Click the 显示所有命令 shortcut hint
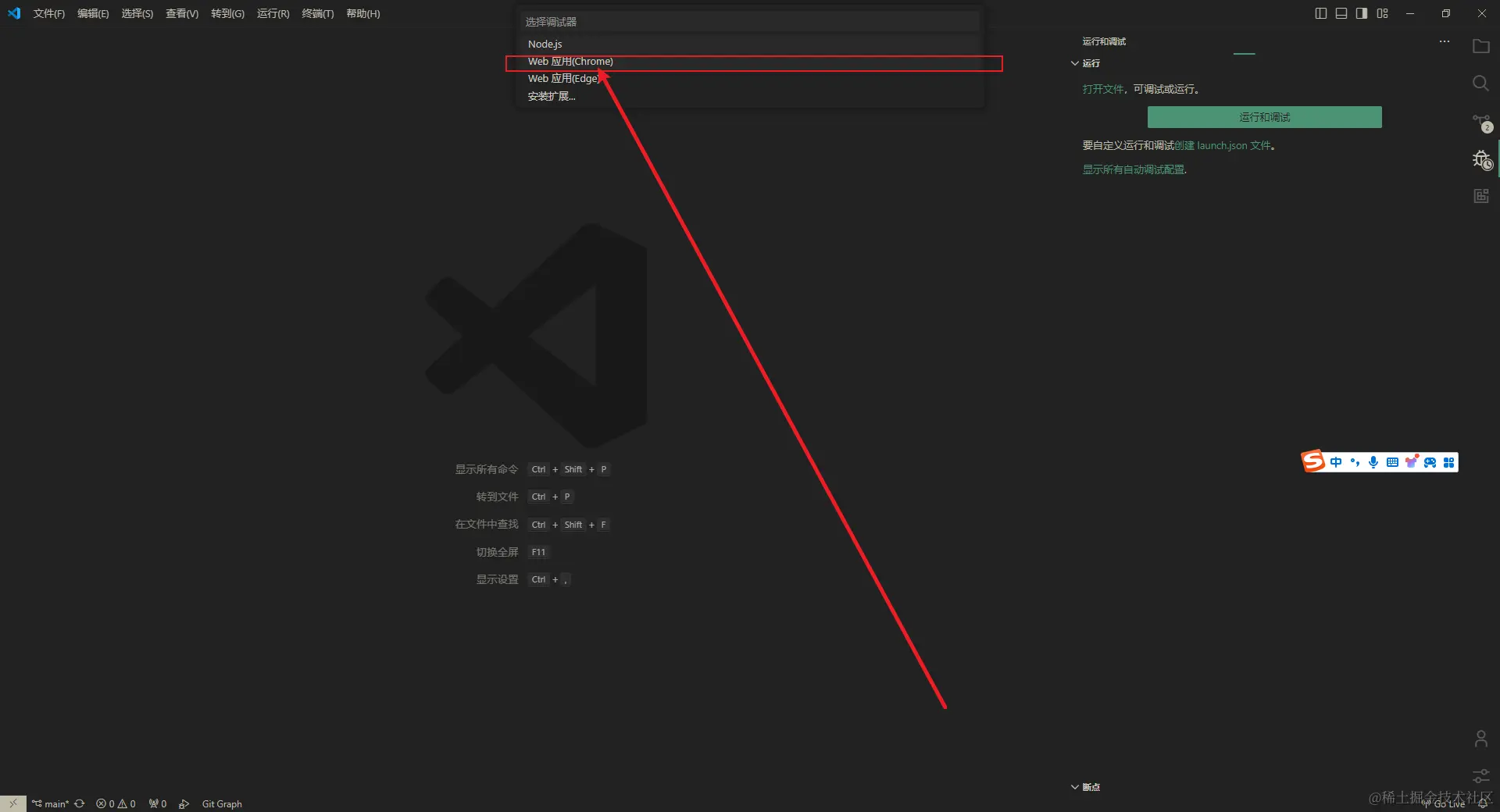The image size is (1500, 812). tap(531, 469)
